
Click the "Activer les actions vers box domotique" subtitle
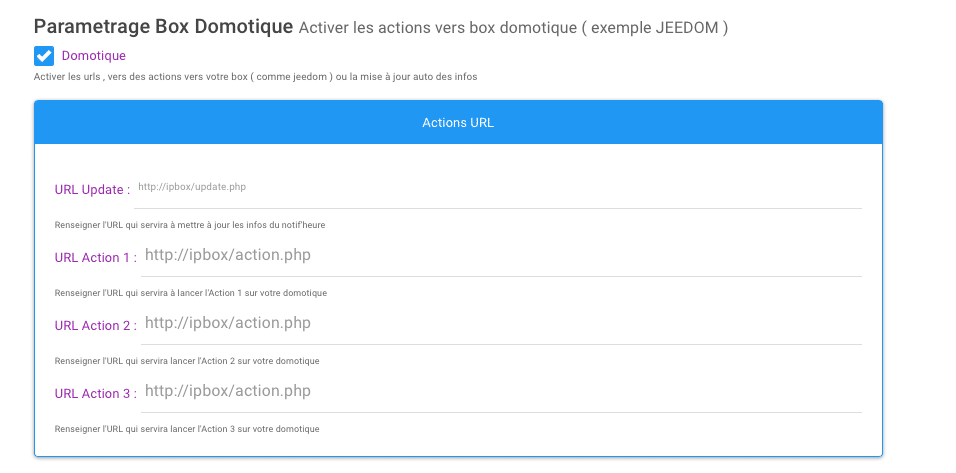point(437,28)
